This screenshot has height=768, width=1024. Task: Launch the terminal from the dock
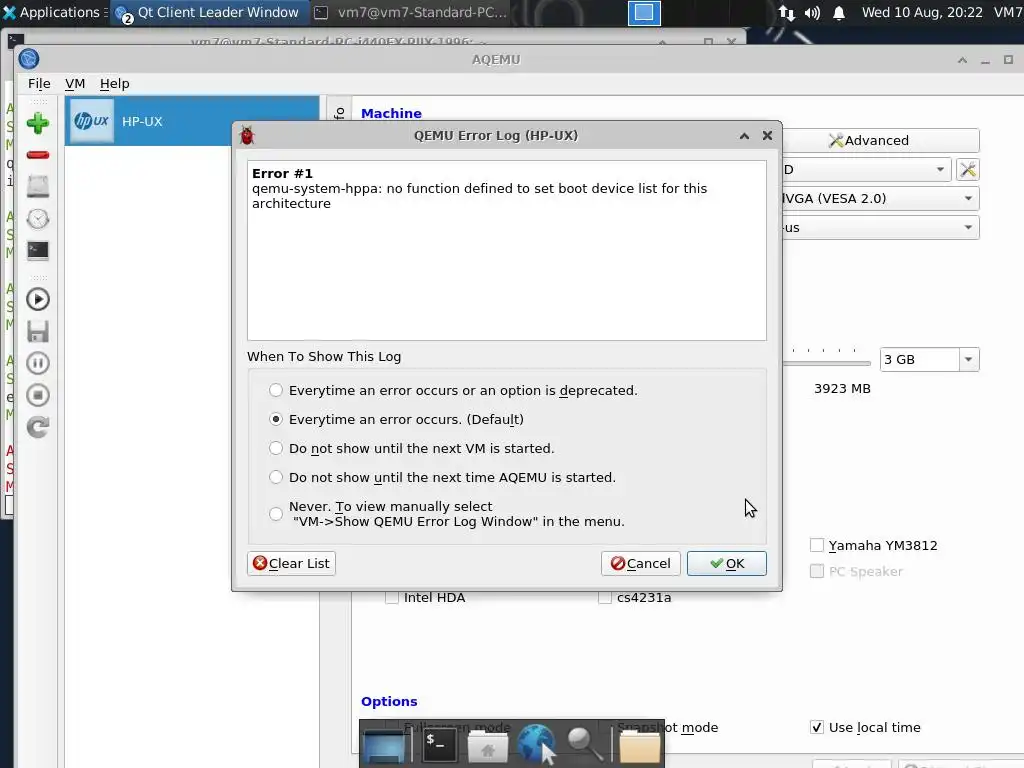438,744
